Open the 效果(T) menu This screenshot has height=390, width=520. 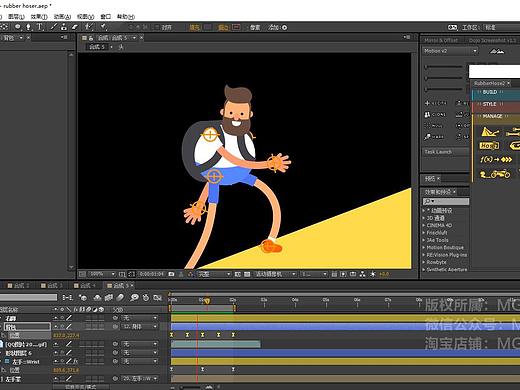pos(39,16)
